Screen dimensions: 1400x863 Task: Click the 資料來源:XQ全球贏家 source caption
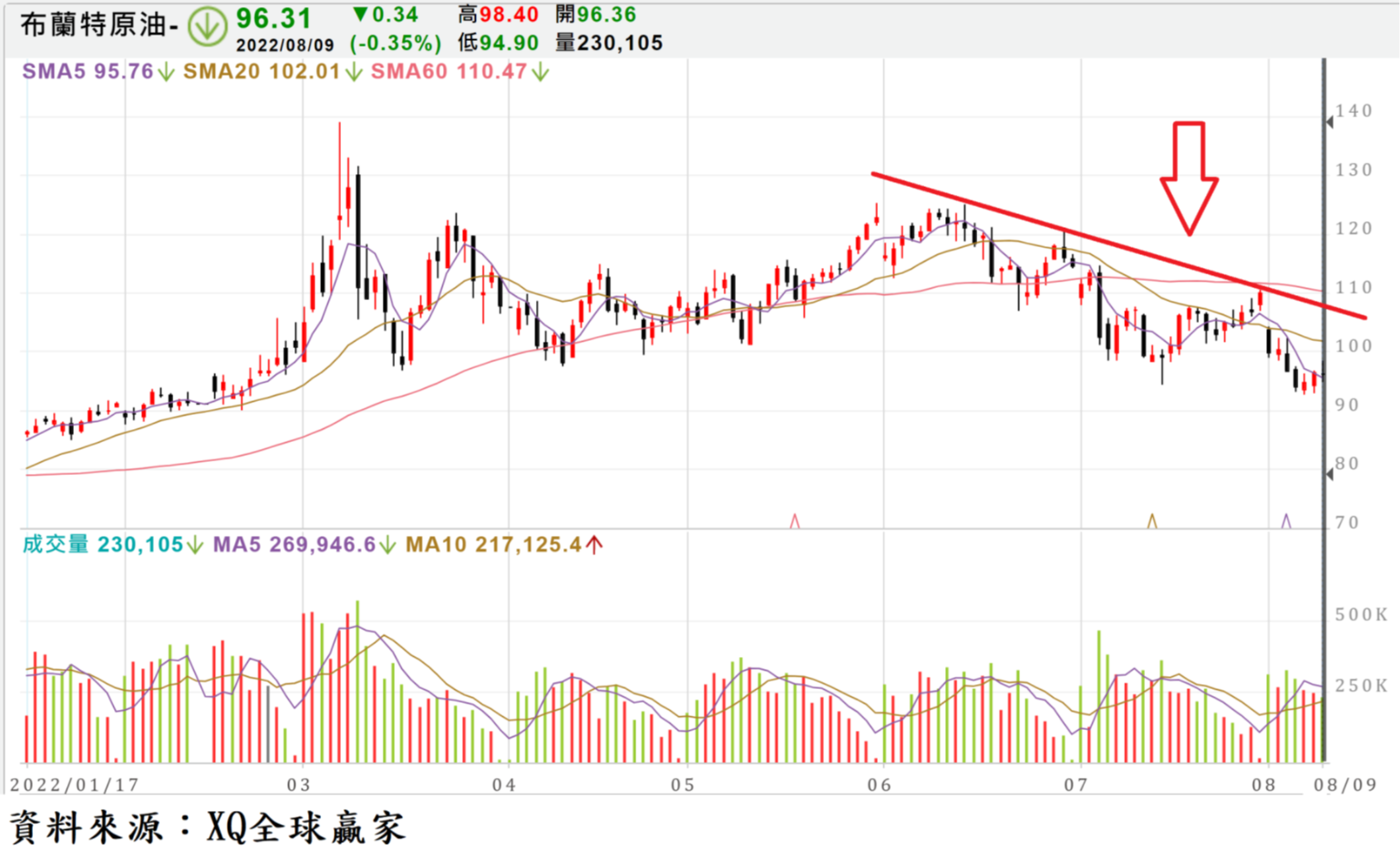(208, 827)
